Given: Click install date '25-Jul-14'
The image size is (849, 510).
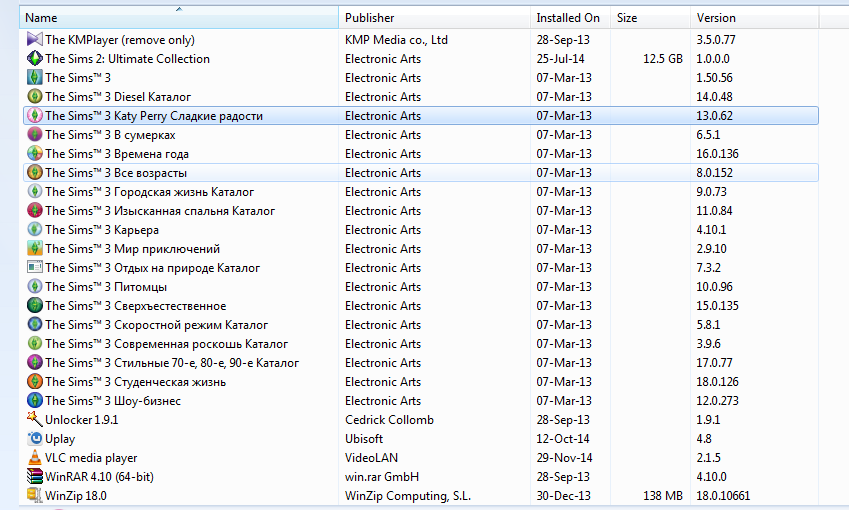Looking at the screenshot, I should pyautogui.click(x=560, y=58).
